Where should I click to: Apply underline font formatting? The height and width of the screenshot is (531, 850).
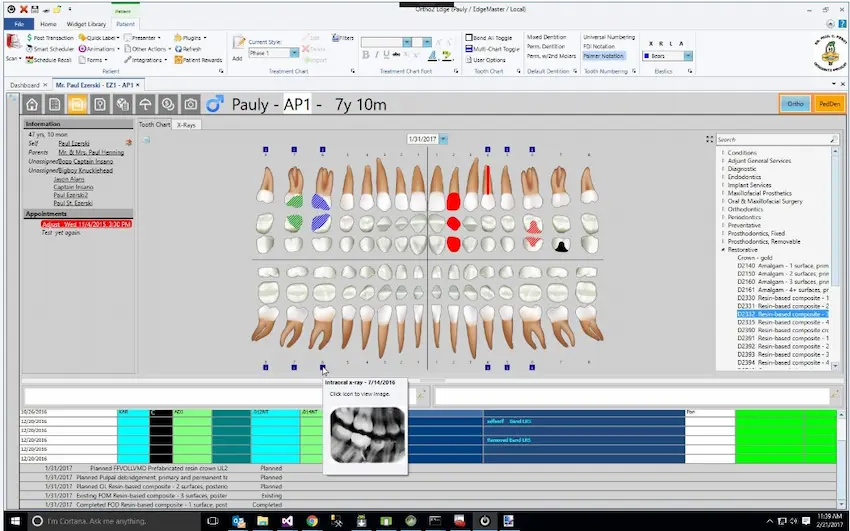(387, 55)
